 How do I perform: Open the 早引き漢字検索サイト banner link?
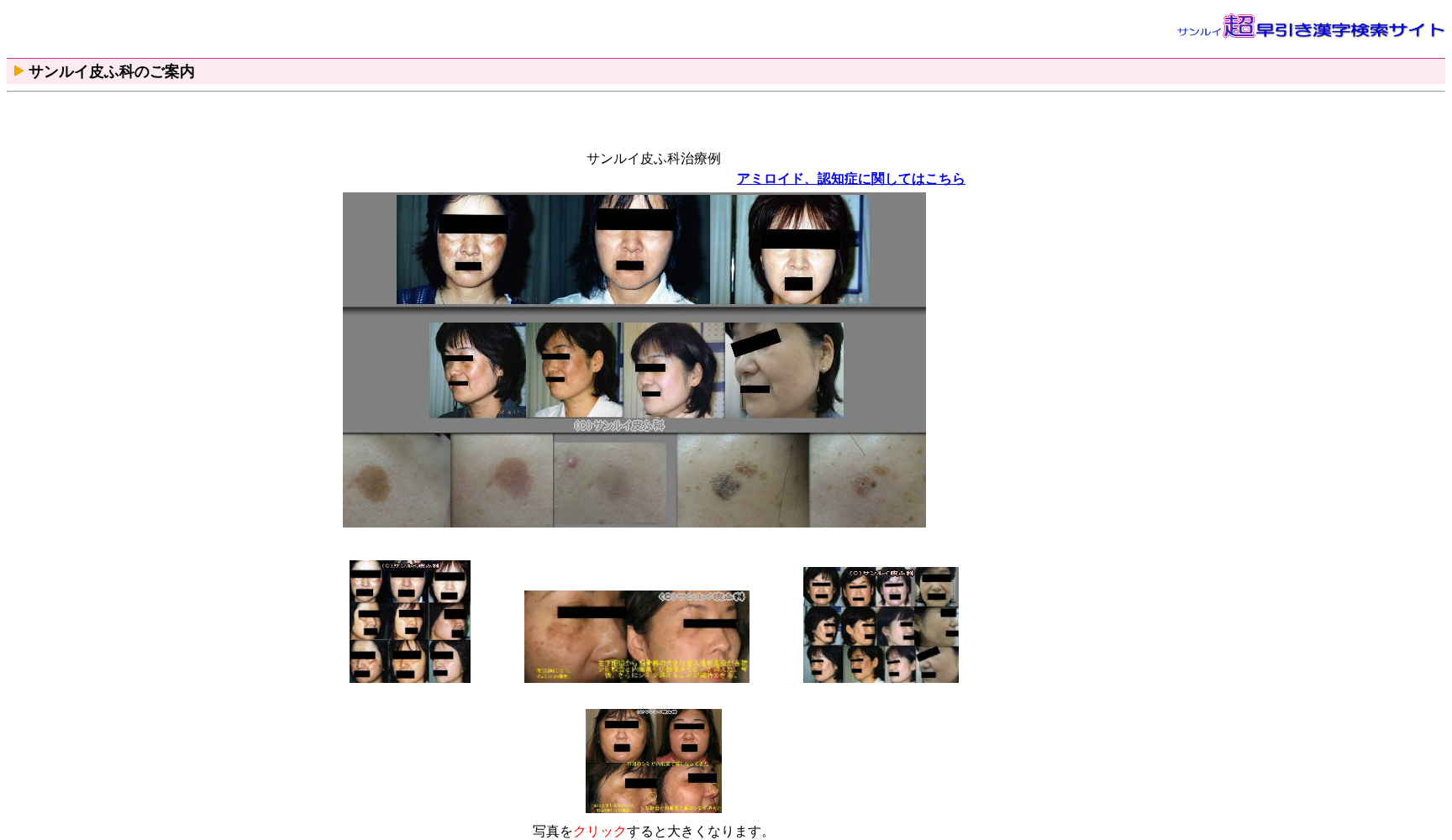[x=1349, y=30]
